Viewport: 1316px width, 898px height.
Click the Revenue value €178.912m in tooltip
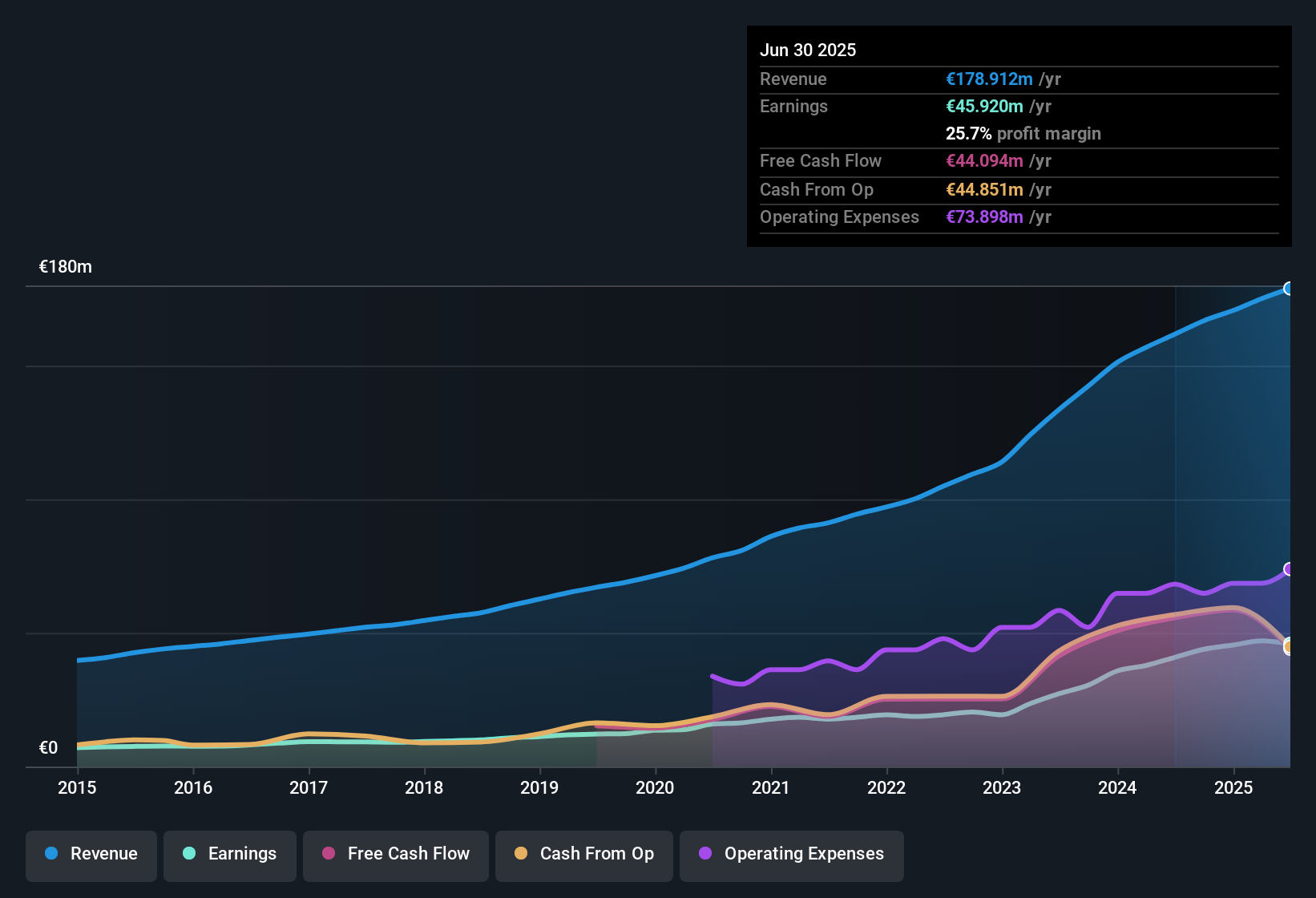989,79
